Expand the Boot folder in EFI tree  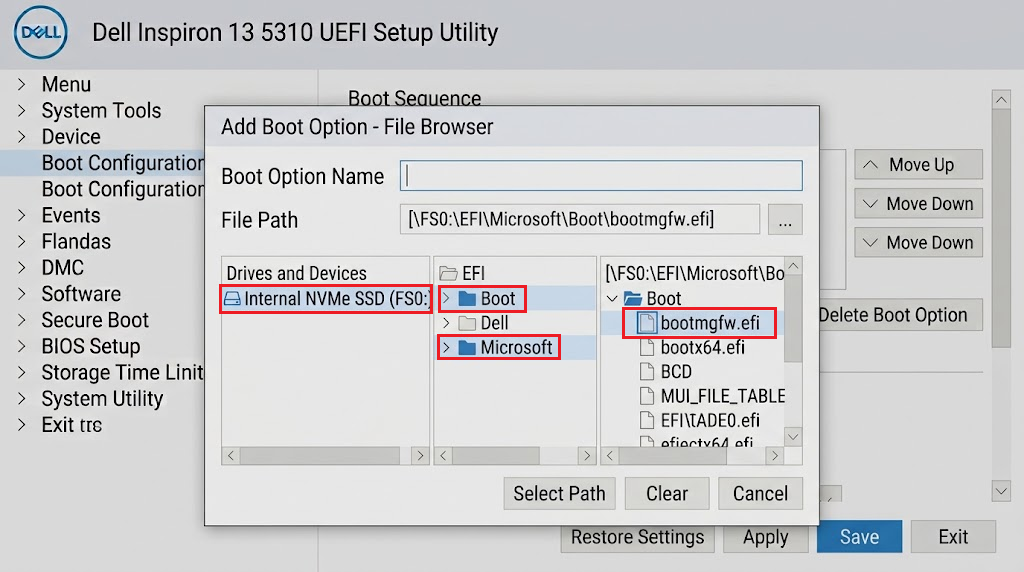tap(446, 299)
